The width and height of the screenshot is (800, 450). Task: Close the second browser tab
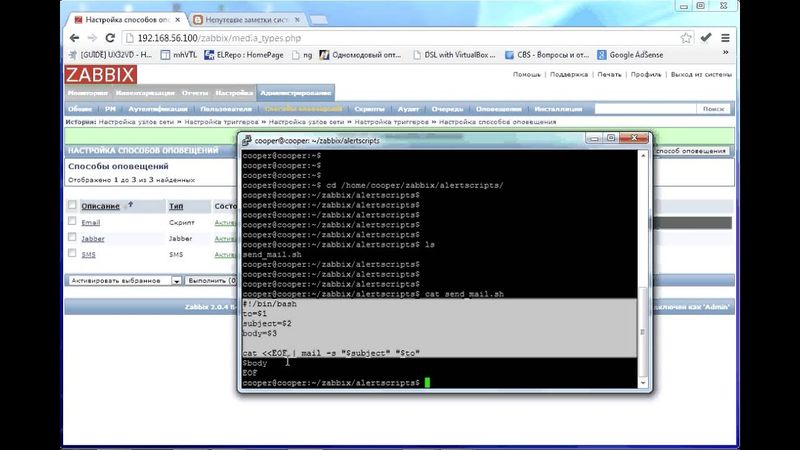click(x=297, y=19)
